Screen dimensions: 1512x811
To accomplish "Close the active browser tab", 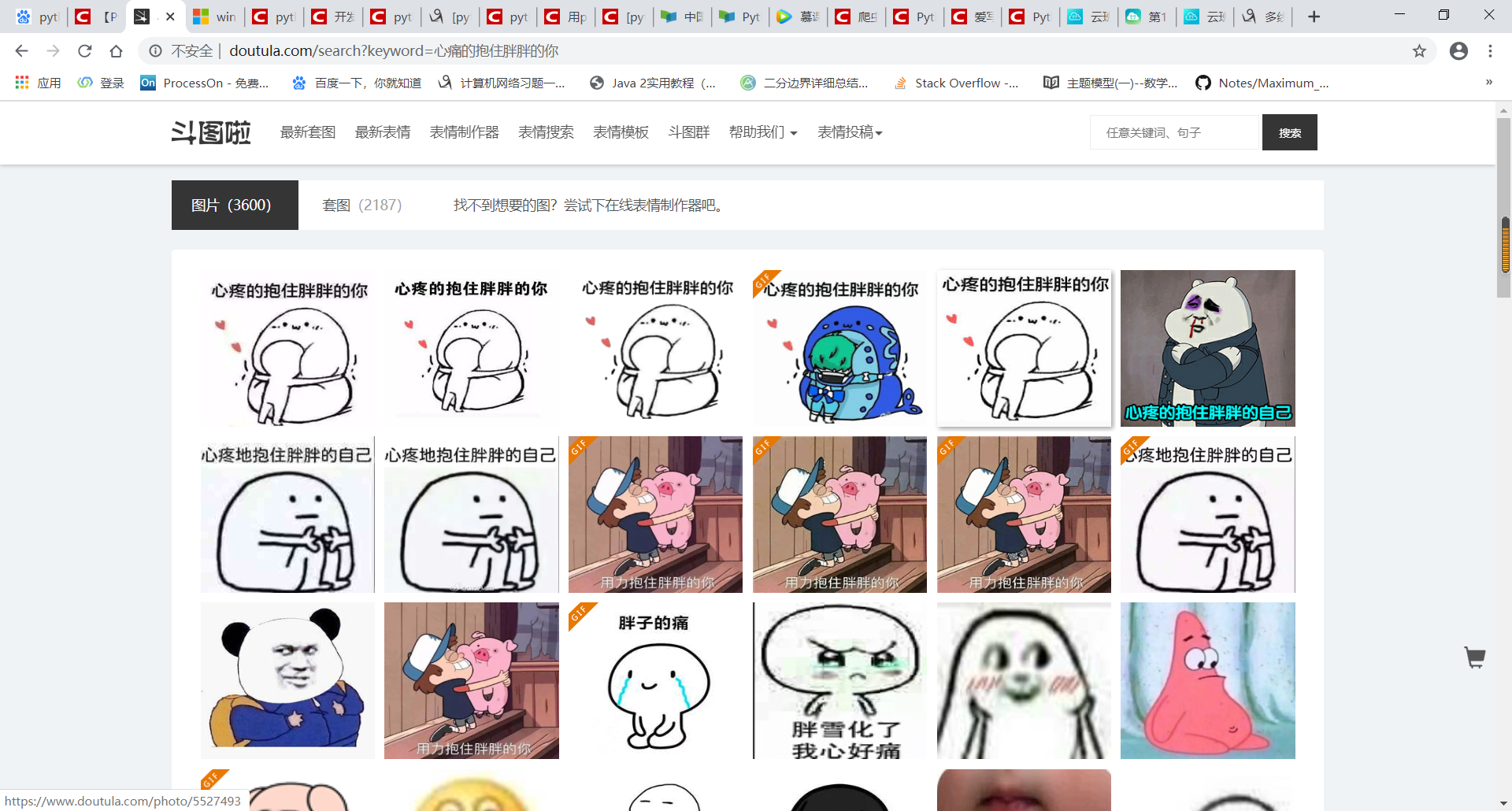I will 170,17.
